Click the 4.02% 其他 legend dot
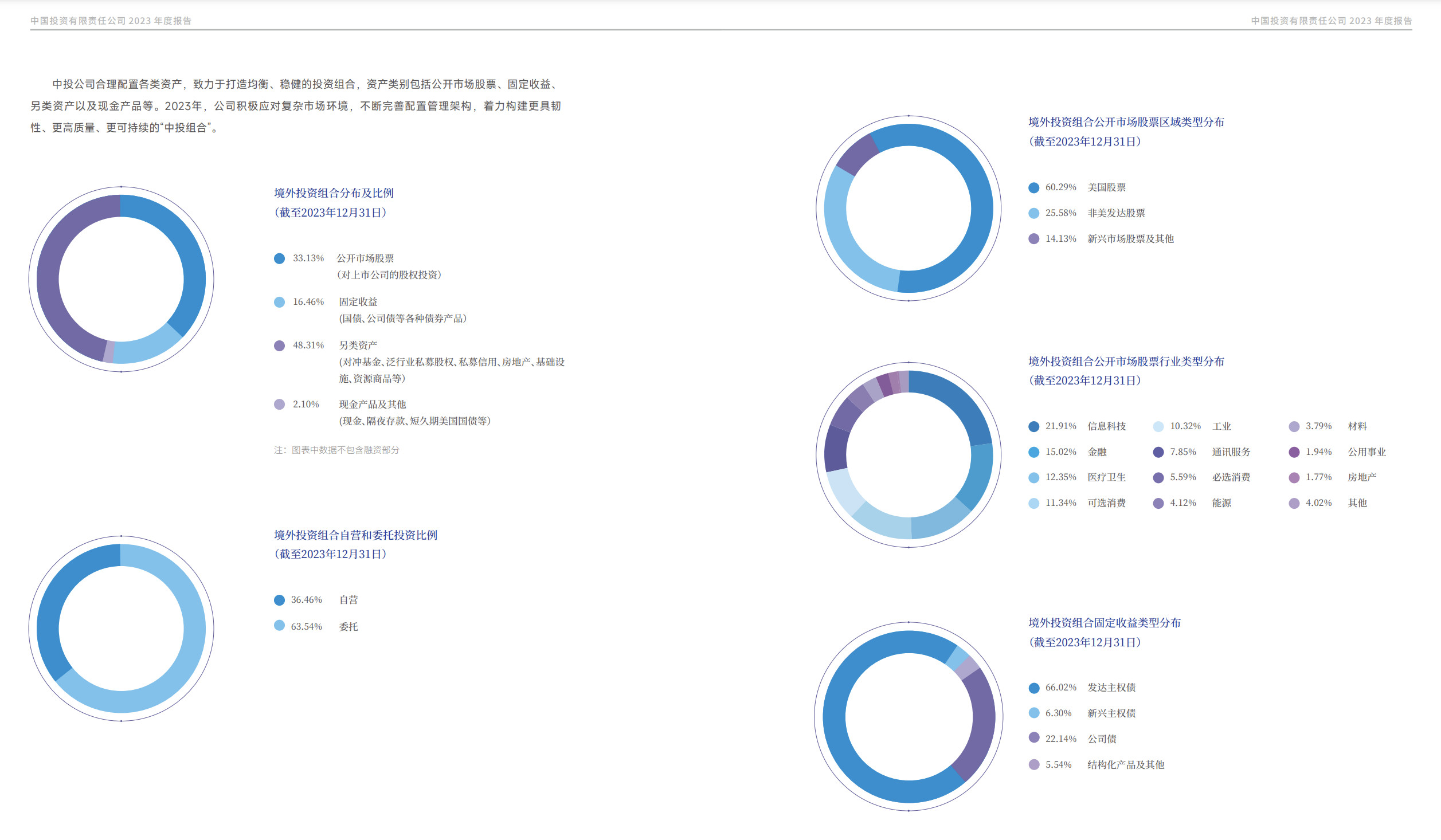The width and height of the screenshot is (1441, 840). click(1294, 503)
